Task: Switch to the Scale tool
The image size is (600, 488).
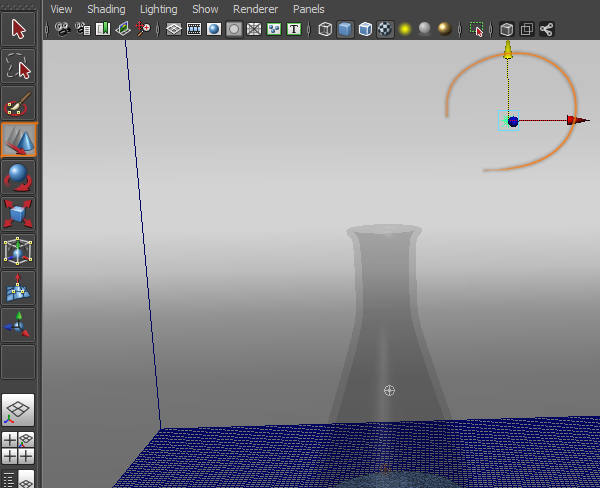Action: (19, 215)
